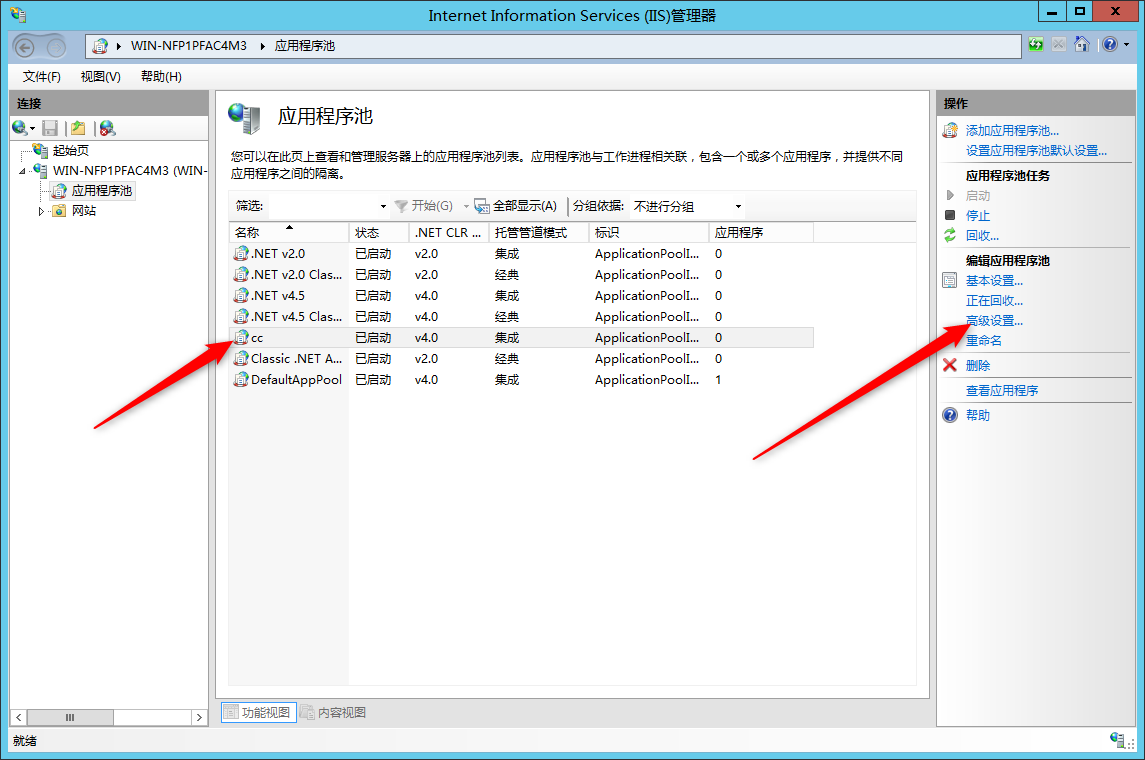1145x760 pixels.
Task: Click the cc application pool icon
Action: [x=241, y=337]
